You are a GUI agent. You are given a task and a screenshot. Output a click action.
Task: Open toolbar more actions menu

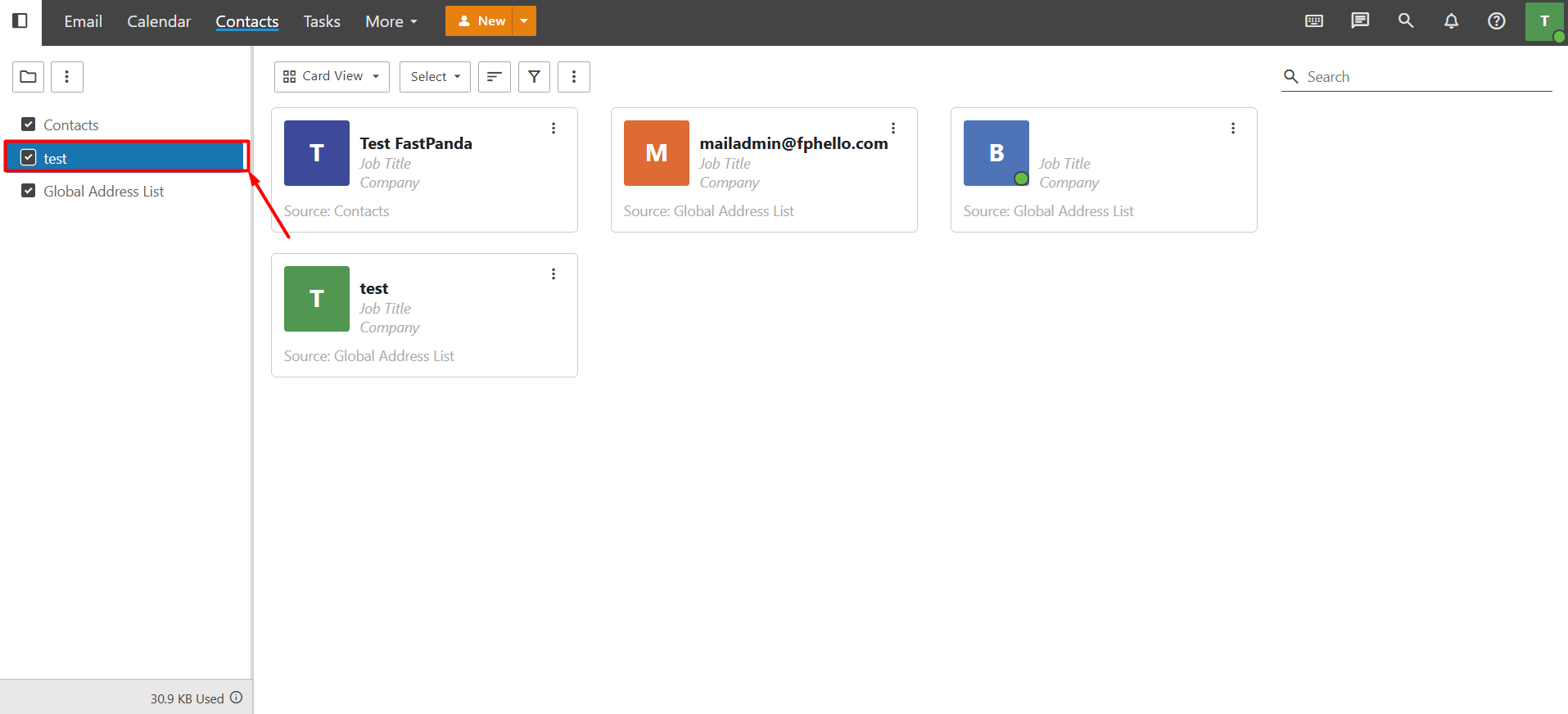574,77
